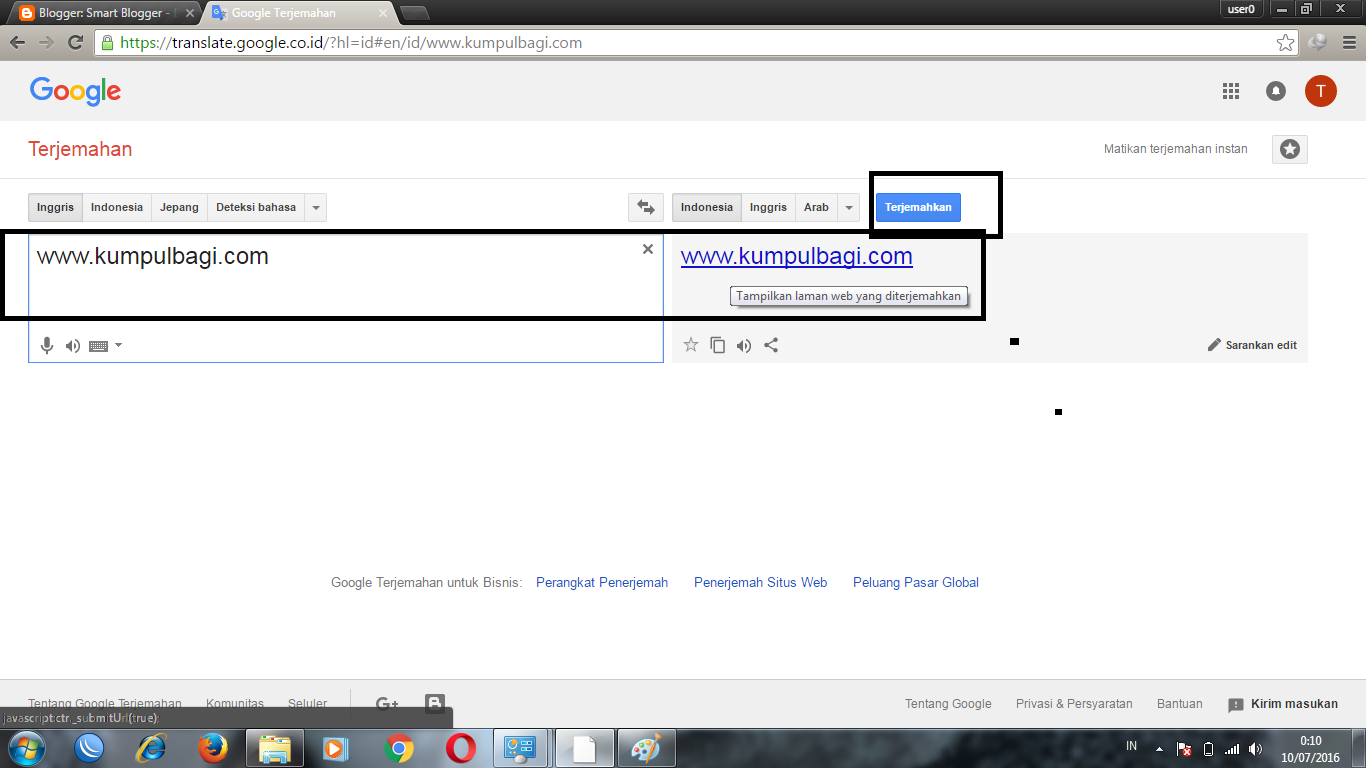Clear source text with the X icon
The width and height of the screenshot is (1366, 768).
click(648, 249)
